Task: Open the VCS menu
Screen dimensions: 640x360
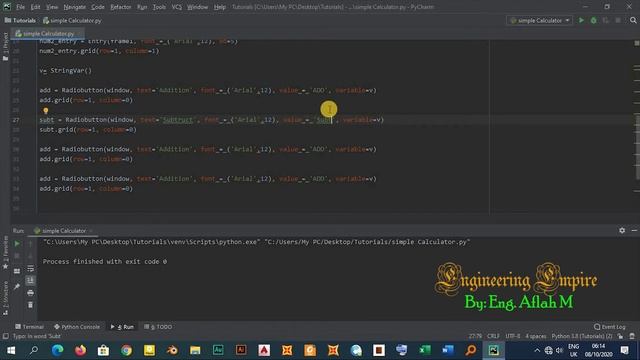Action: (x=176, y=7)
